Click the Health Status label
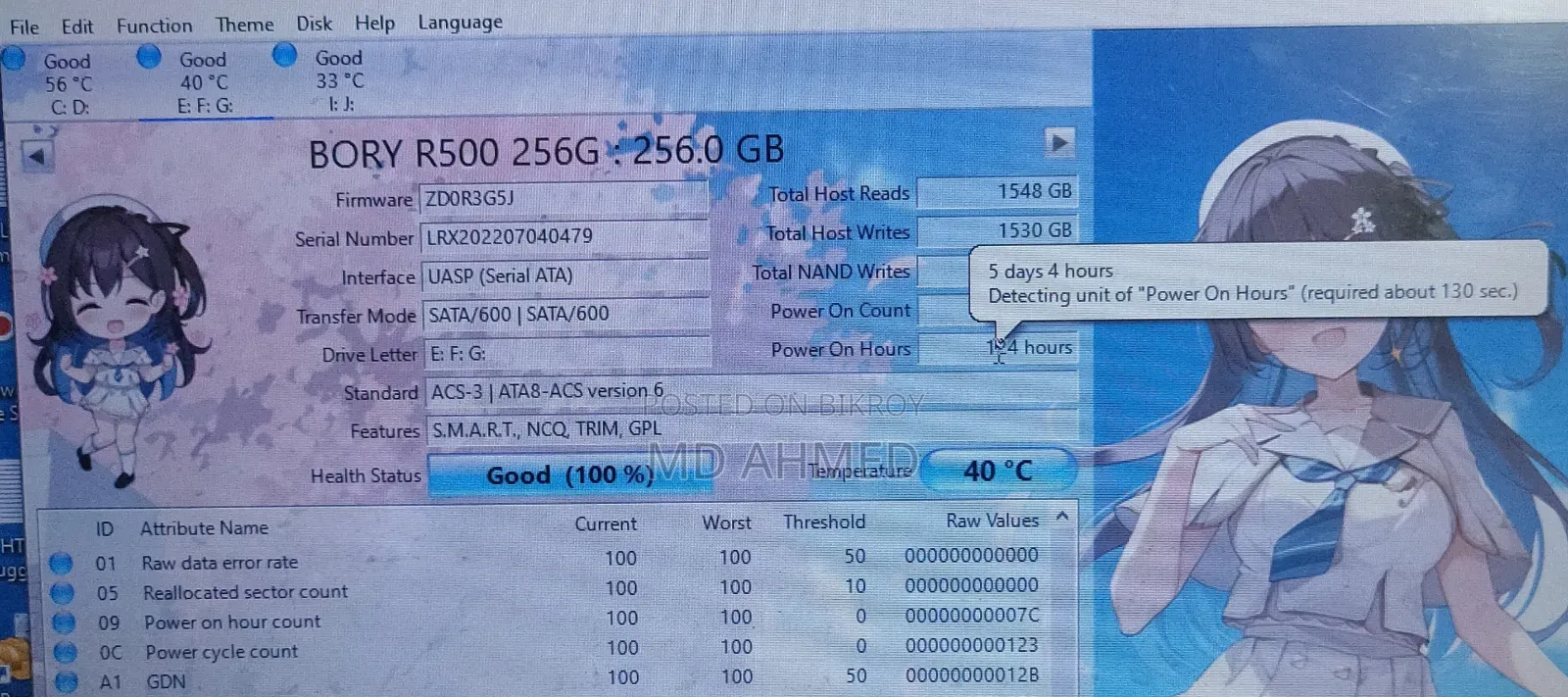 click(x=366, y=476)
